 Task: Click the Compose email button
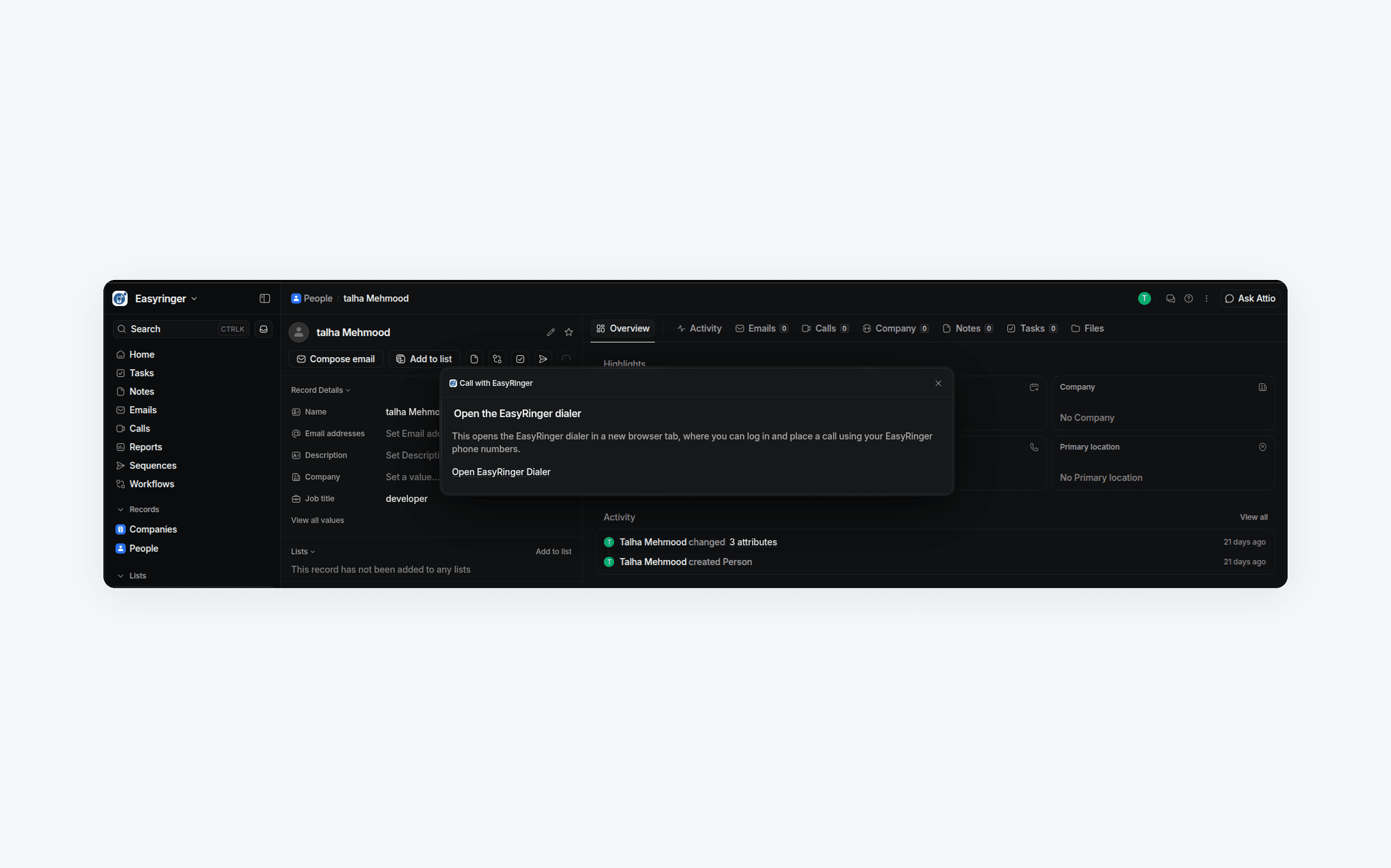336,359
